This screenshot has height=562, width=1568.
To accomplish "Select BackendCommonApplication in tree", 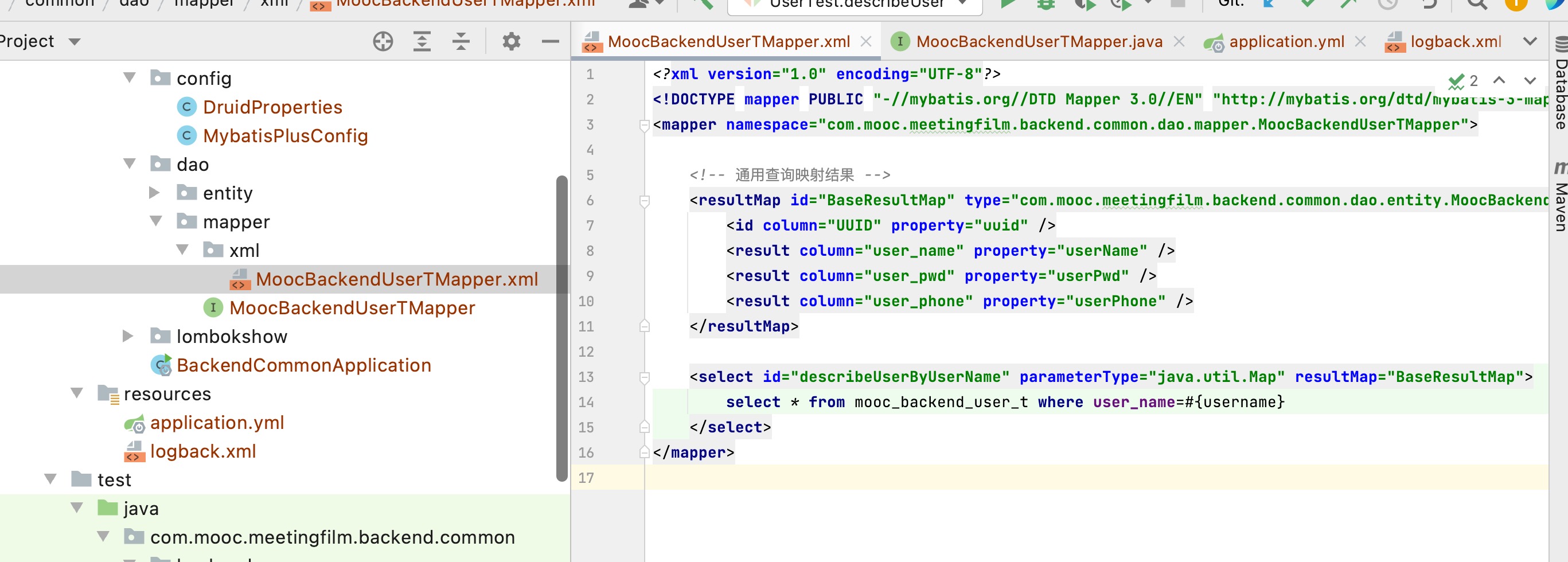I will point(304,365).
